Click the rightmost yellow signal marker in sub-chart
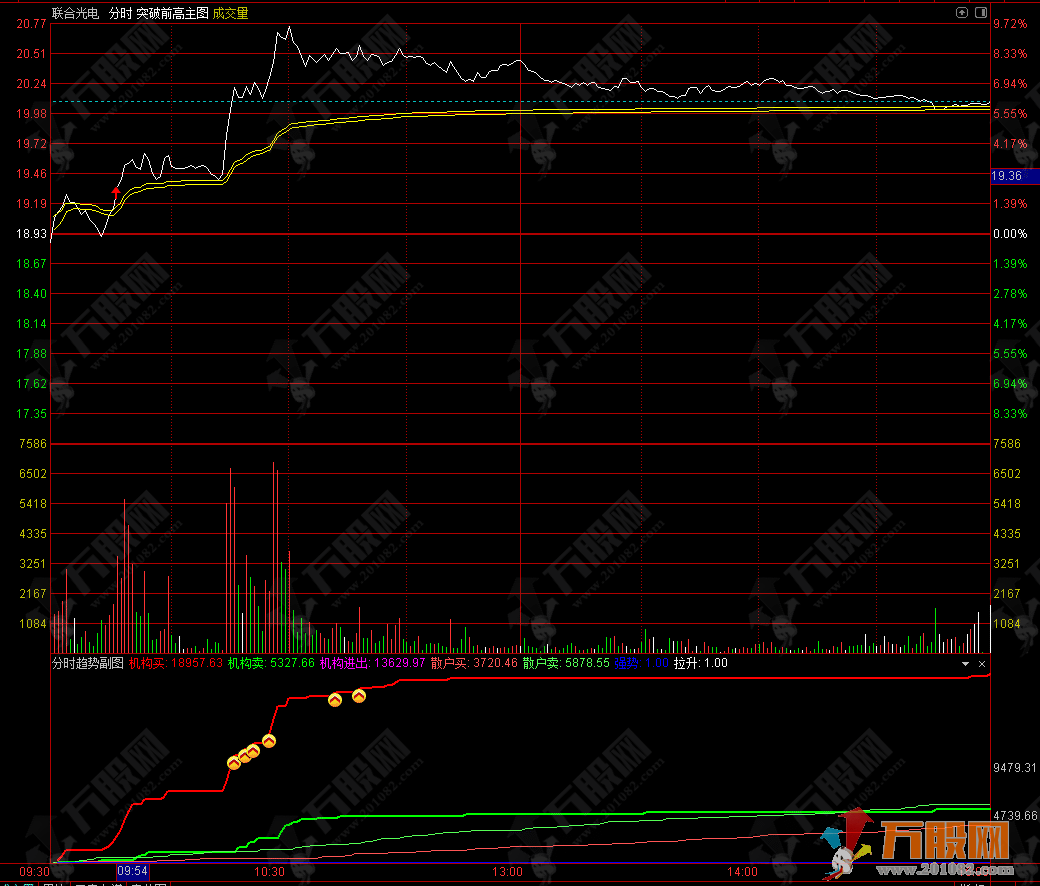Screen dimensions: 1040x886 click(x=359, y=696)
